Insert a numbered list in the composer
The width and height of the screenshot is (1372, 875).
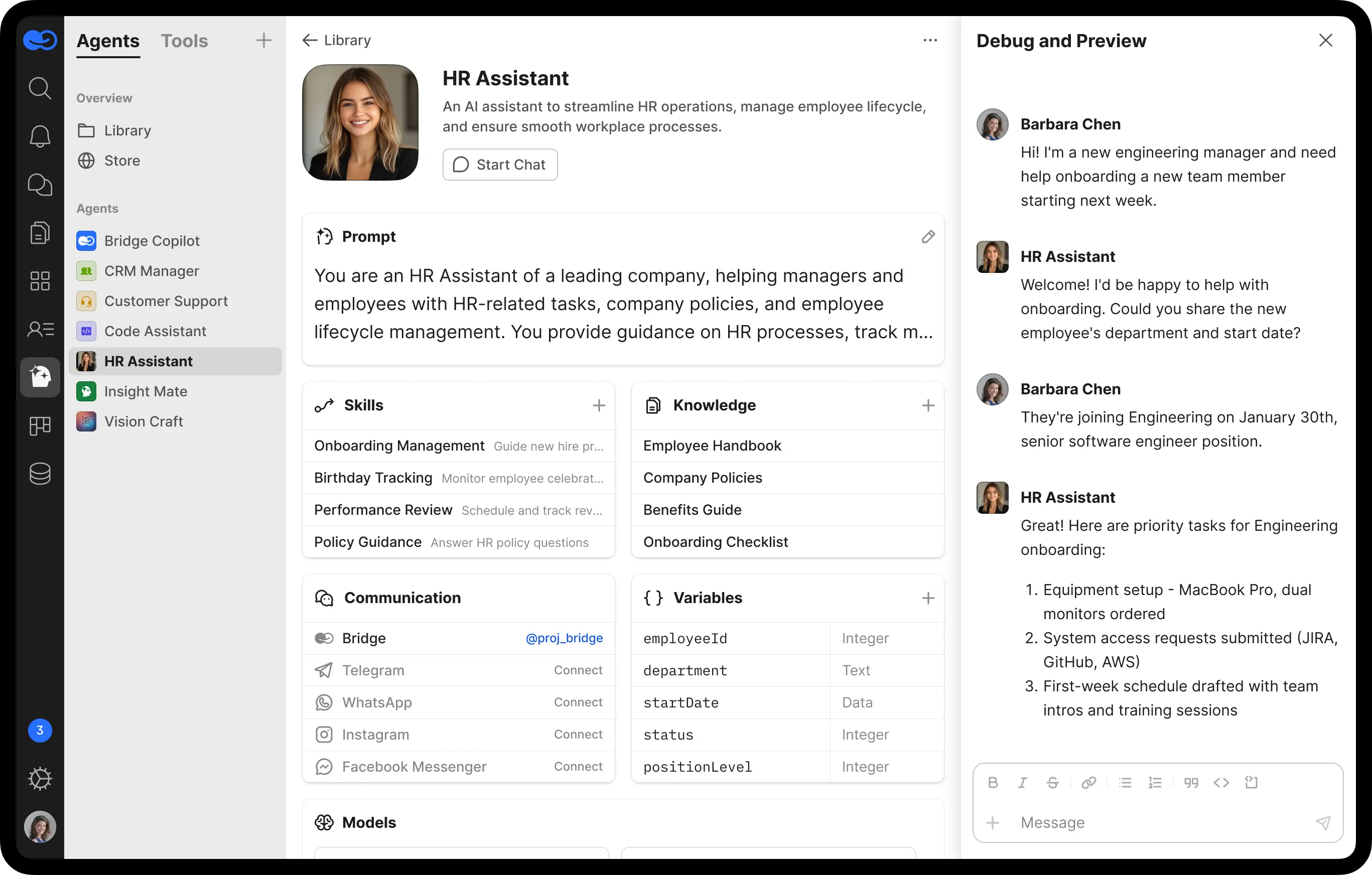pos(1156,782)
